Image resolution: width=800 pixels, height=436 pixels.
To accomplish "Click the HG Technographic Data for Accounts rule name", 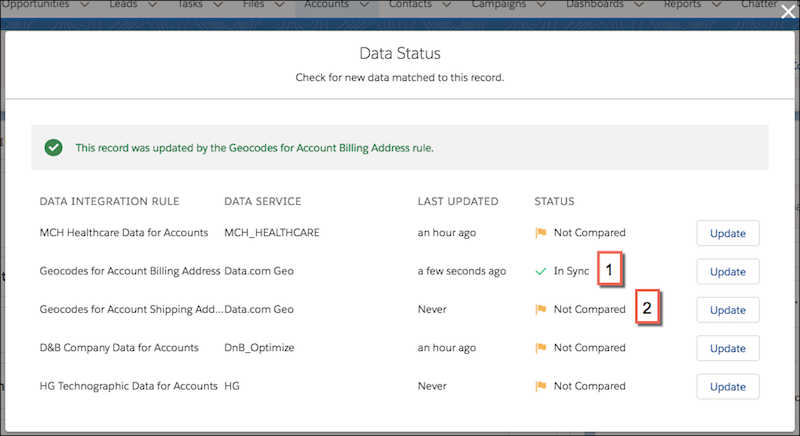I will (129, 386).
